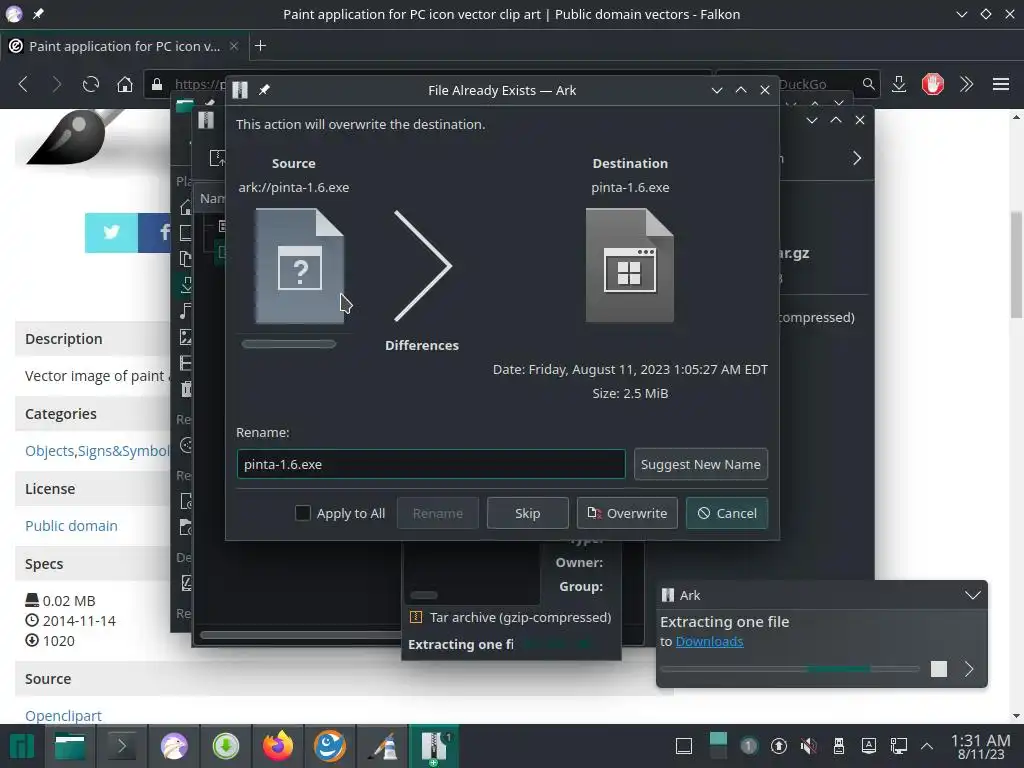The image size is (1024, 768).
Task: Cancel the File Already Exists dialog
Action: [x=727, y=513]
